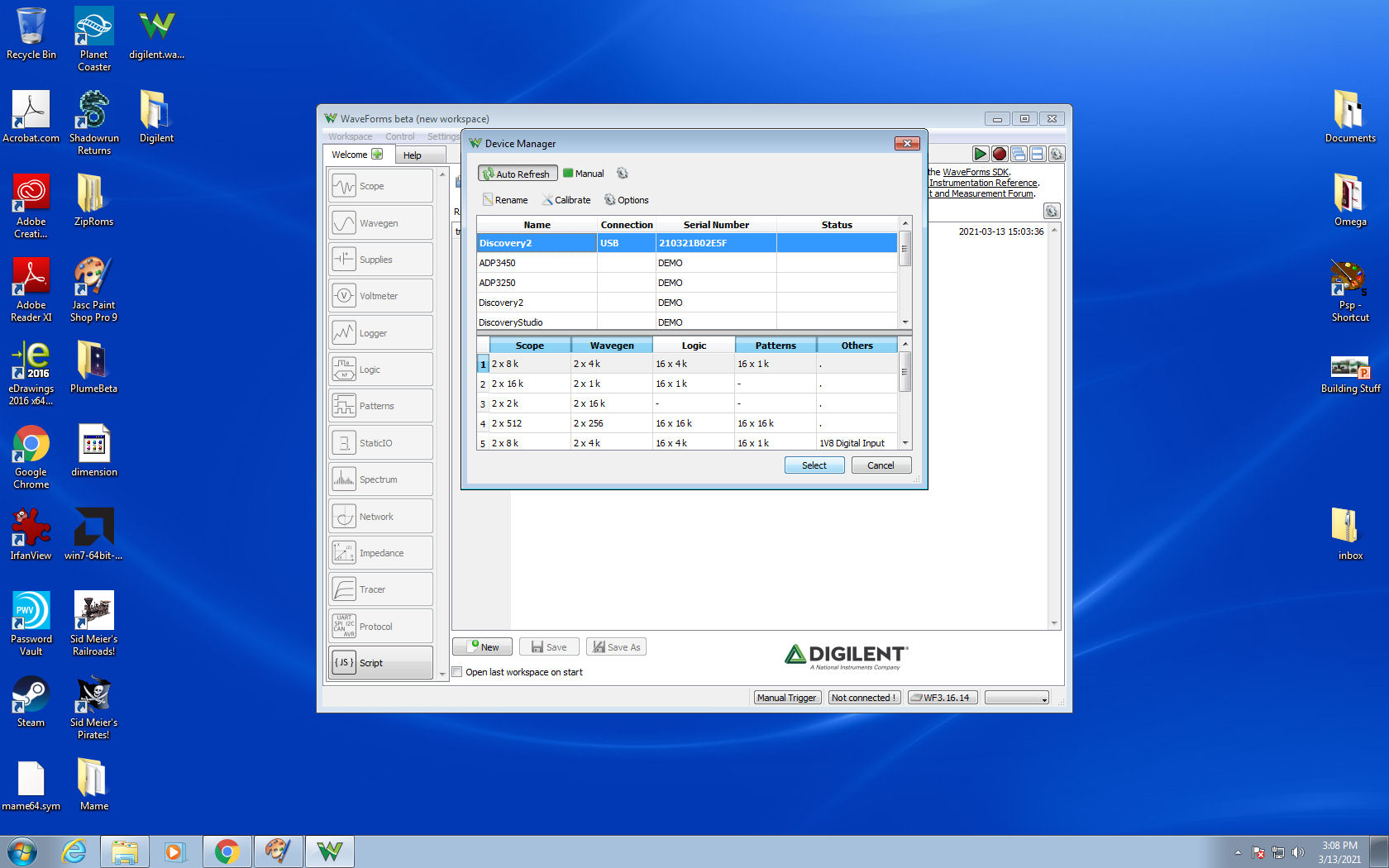Open the Impedance analyzer
Viewport: 1389px width, 868px height.
coord(380,553)
